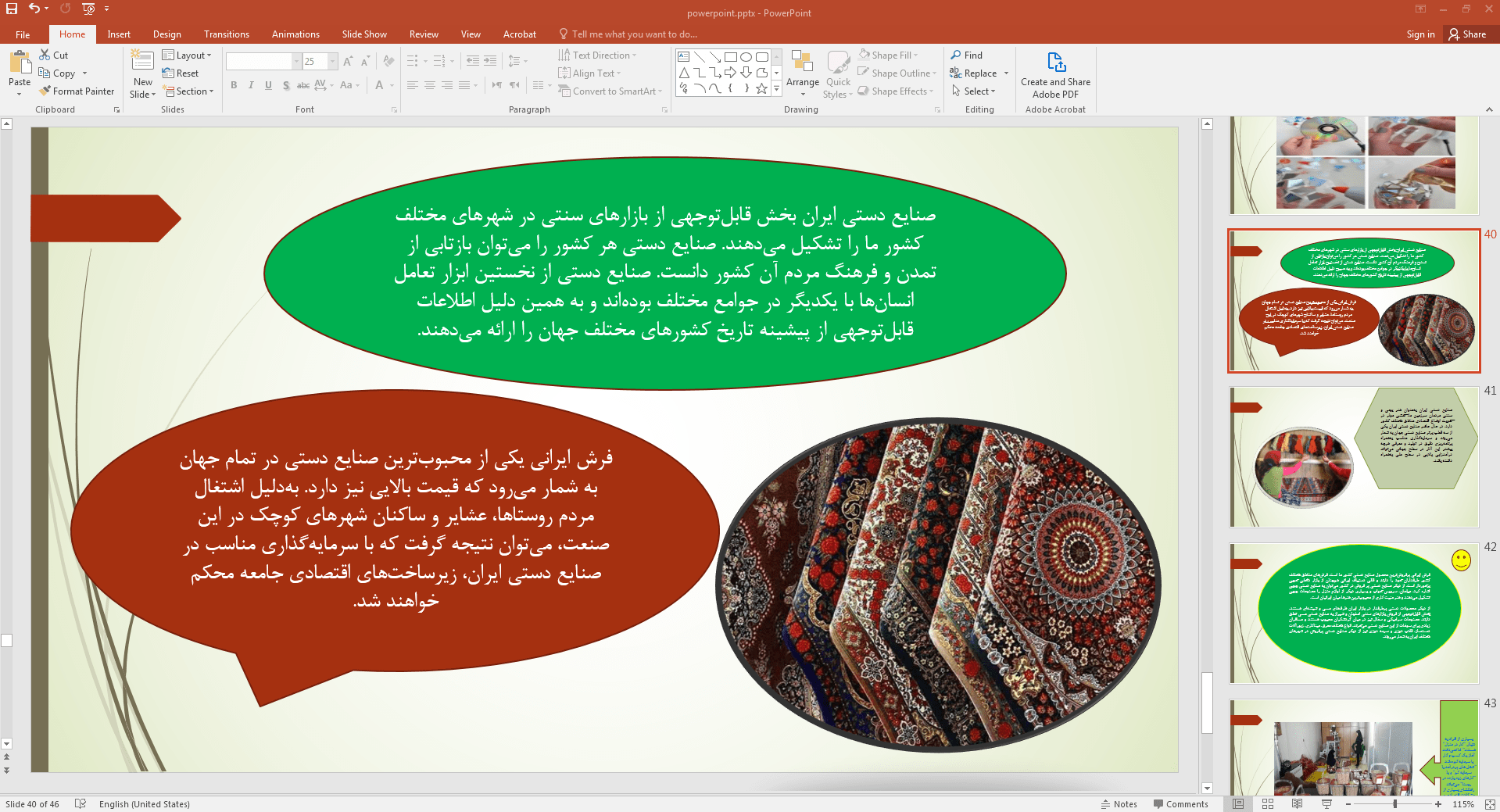Open the Layout dropdown
The image size is (1500, 812).
pyautogui.click(x=187, y=55)
